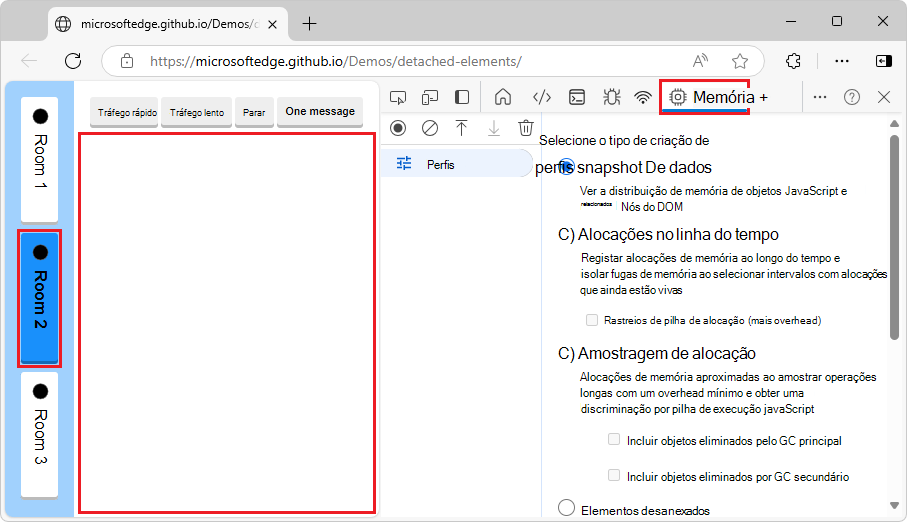Open the DevTools more options ellipsis menu
This screenshot has width=907, height=522.
(x=819, y=97)
